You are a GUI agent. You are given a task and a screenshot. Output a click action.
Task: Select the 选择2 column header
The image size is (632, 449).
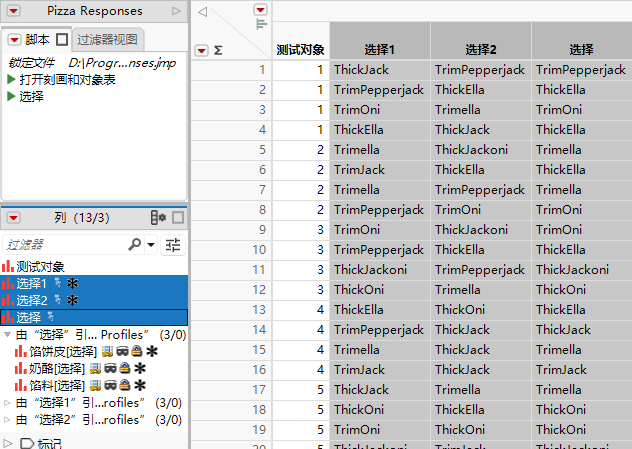[481, 50]
